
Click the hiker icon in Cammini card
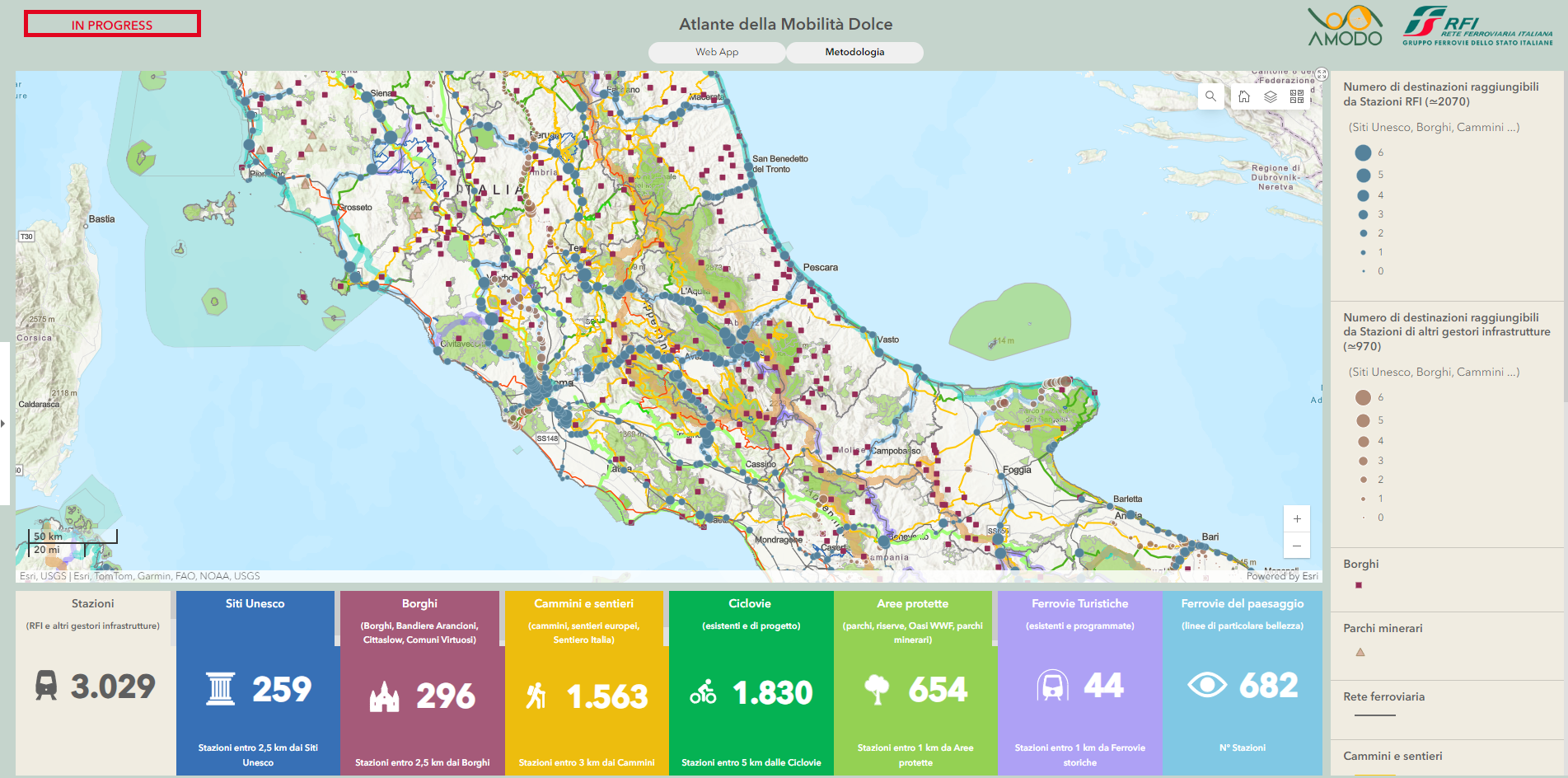coord(536,696)
